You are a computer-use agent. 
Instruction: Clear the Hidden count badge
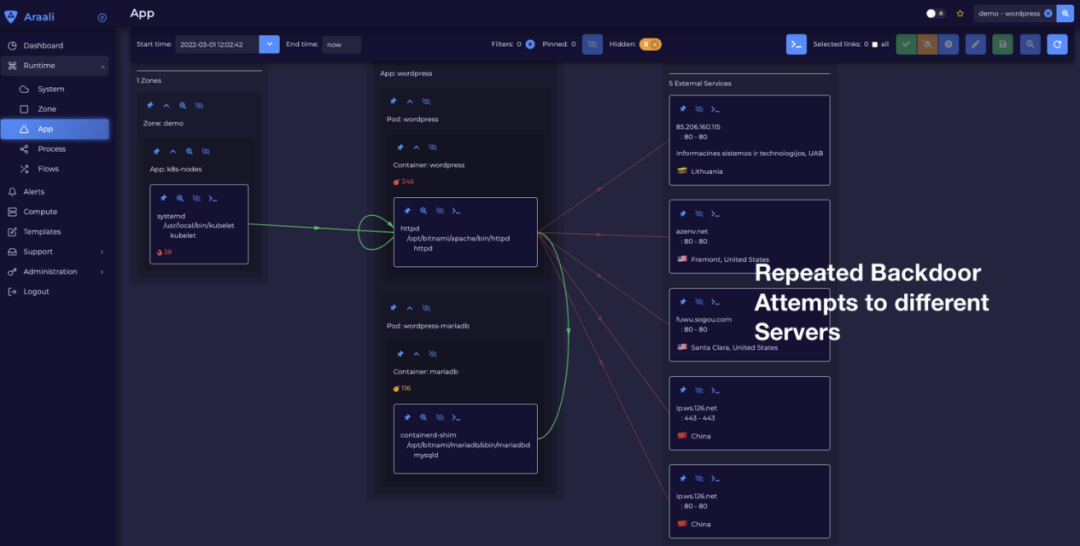(x=655, y=44)
